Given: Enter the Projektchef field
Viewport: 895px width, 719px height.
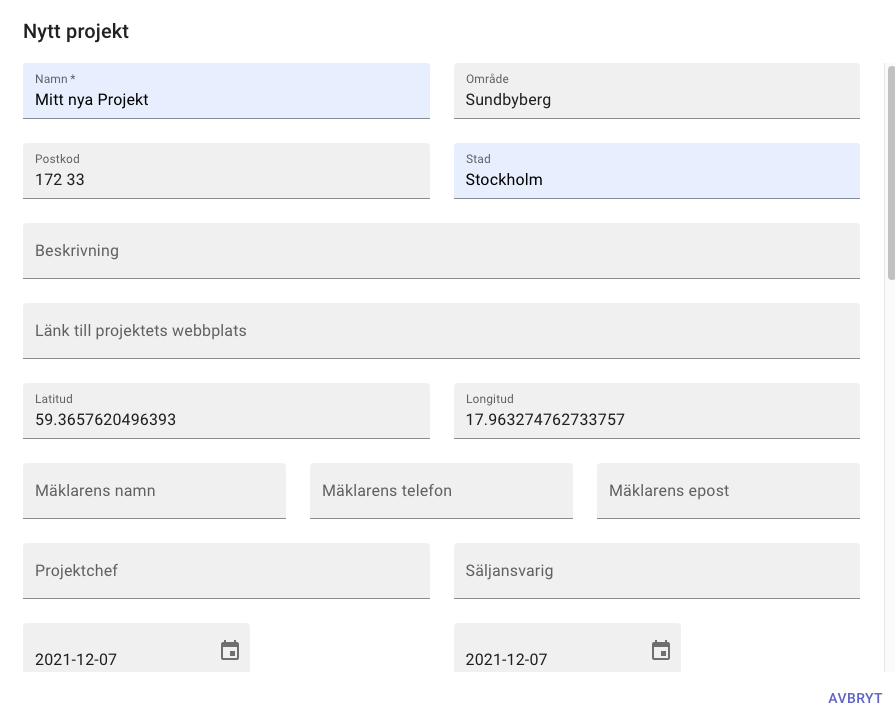Looking at the screenshot, I should click(226, 571).
